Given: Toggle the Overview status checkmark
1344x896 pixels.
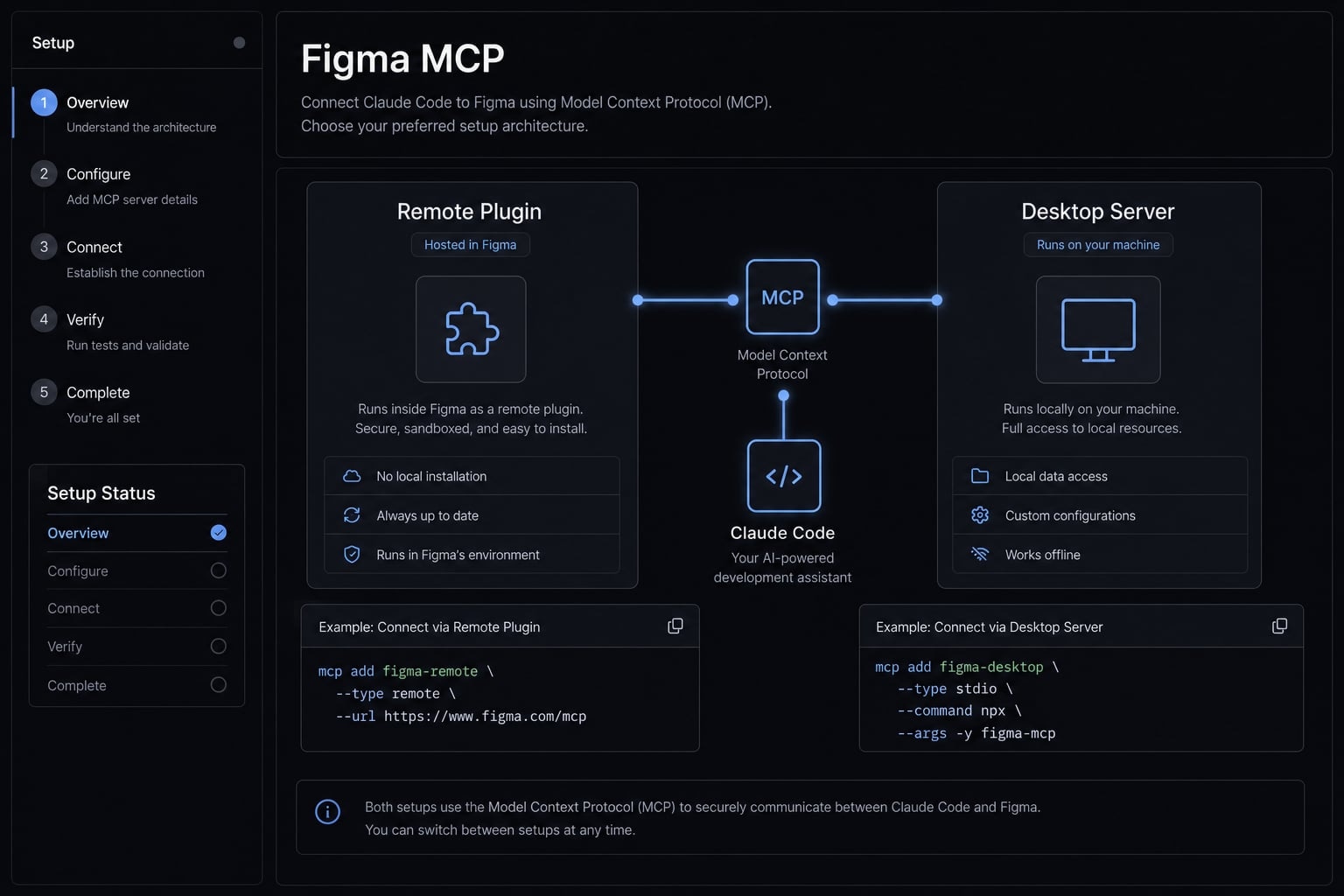Looking at the screenshot, I should [219, 533].
